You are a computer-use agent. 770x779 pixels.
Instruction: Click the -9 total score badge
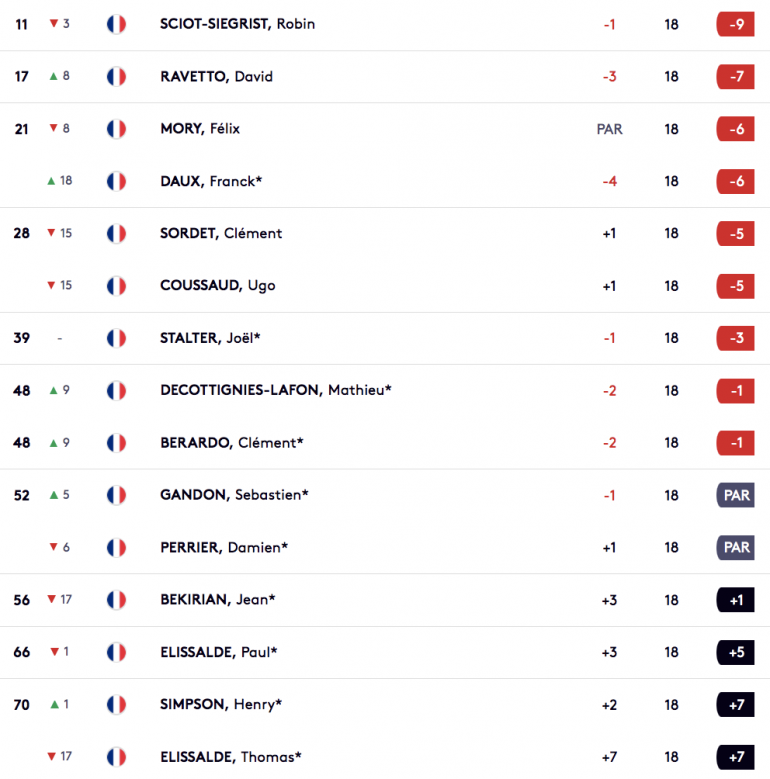pos(735,24)
